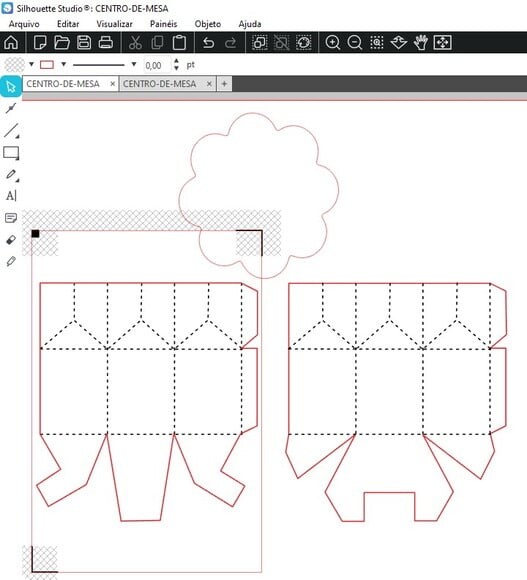Open the Editar menu
527x580 pixels.
tap(68, 24)
